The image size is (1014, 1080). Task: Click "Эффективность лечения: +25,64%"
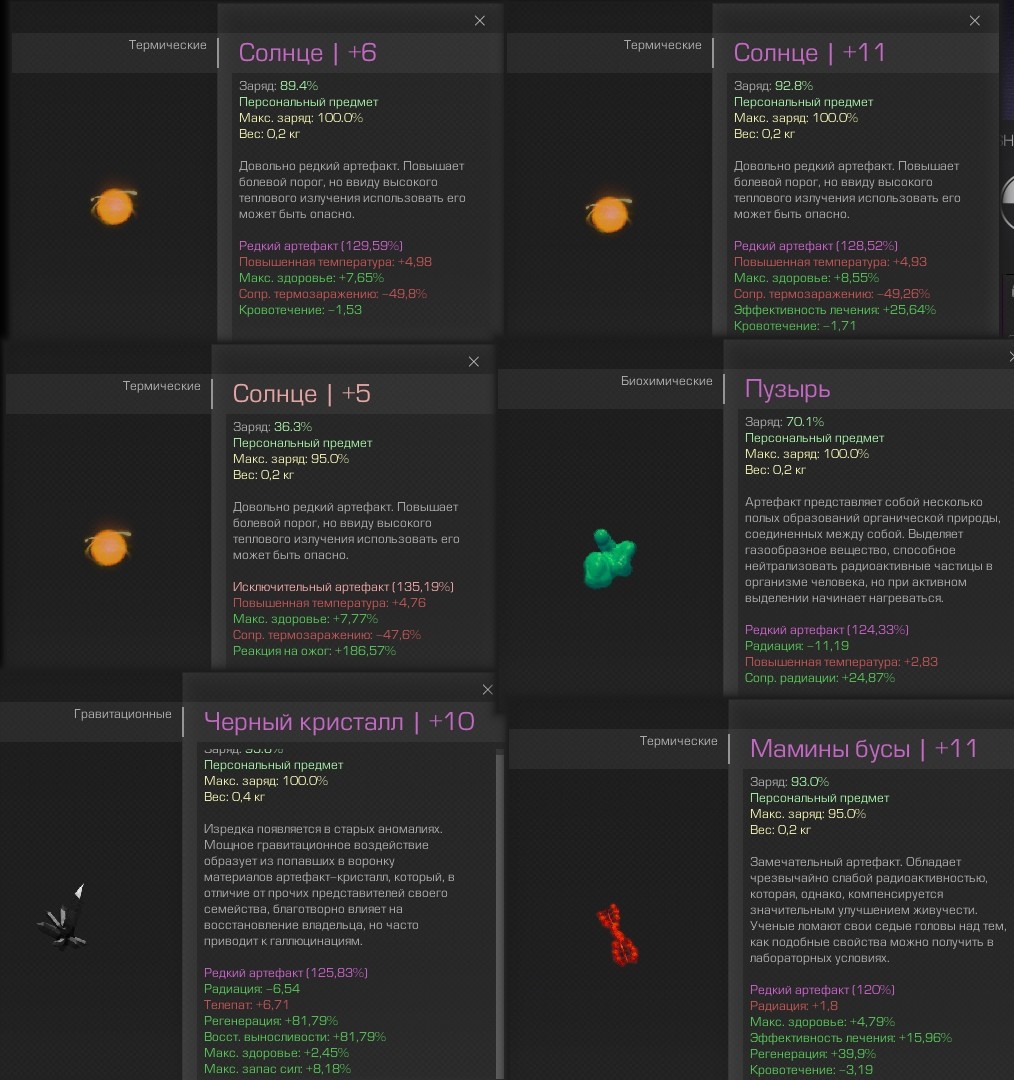click(x=834, y=310)
